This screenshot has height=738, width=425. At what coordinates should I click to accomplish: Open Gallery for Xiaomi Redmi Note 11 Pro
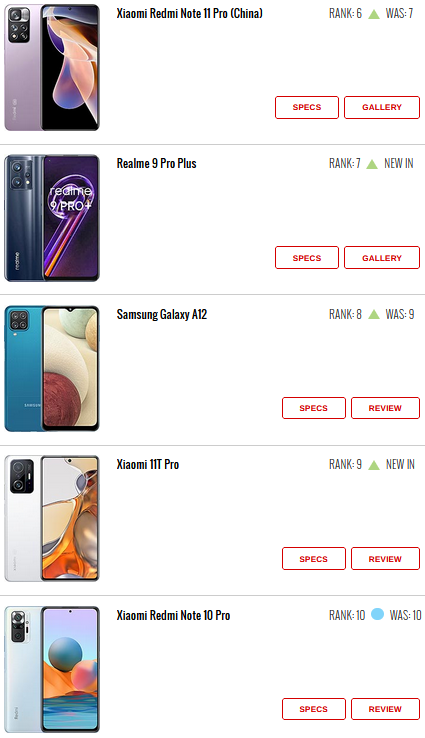tap(382, 107)
